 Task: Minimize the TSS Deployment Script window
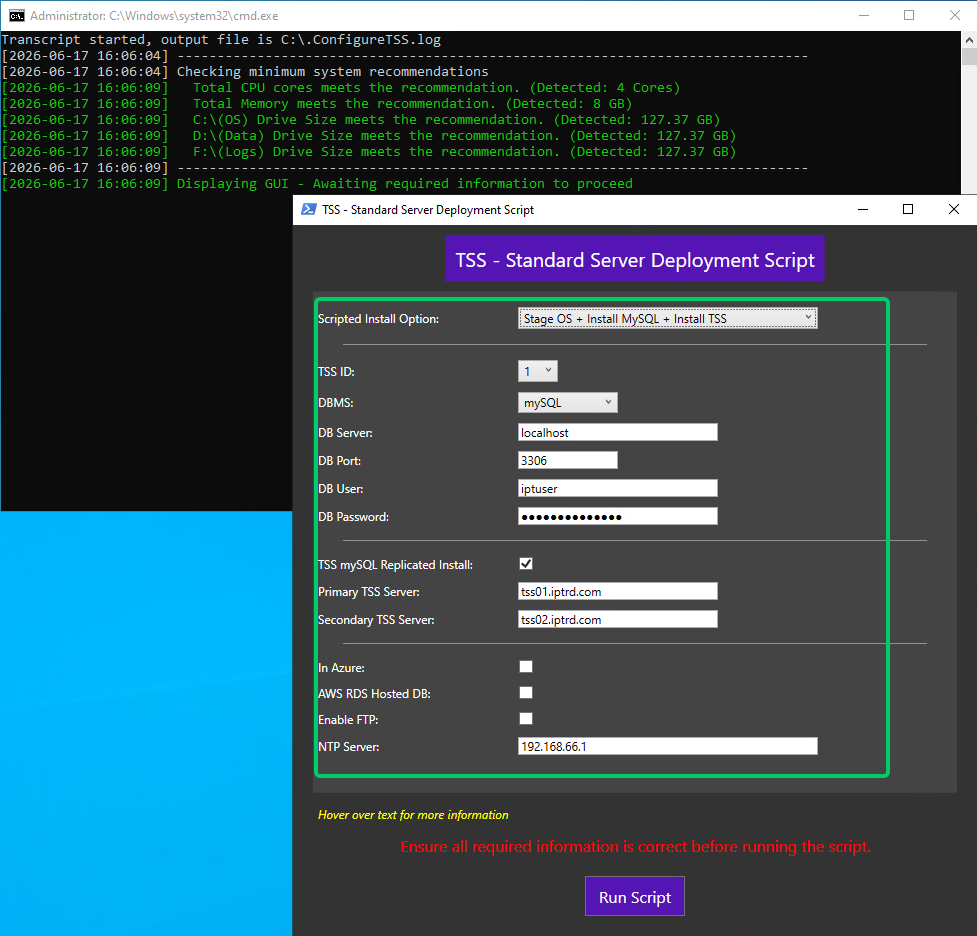click(863, 209)
